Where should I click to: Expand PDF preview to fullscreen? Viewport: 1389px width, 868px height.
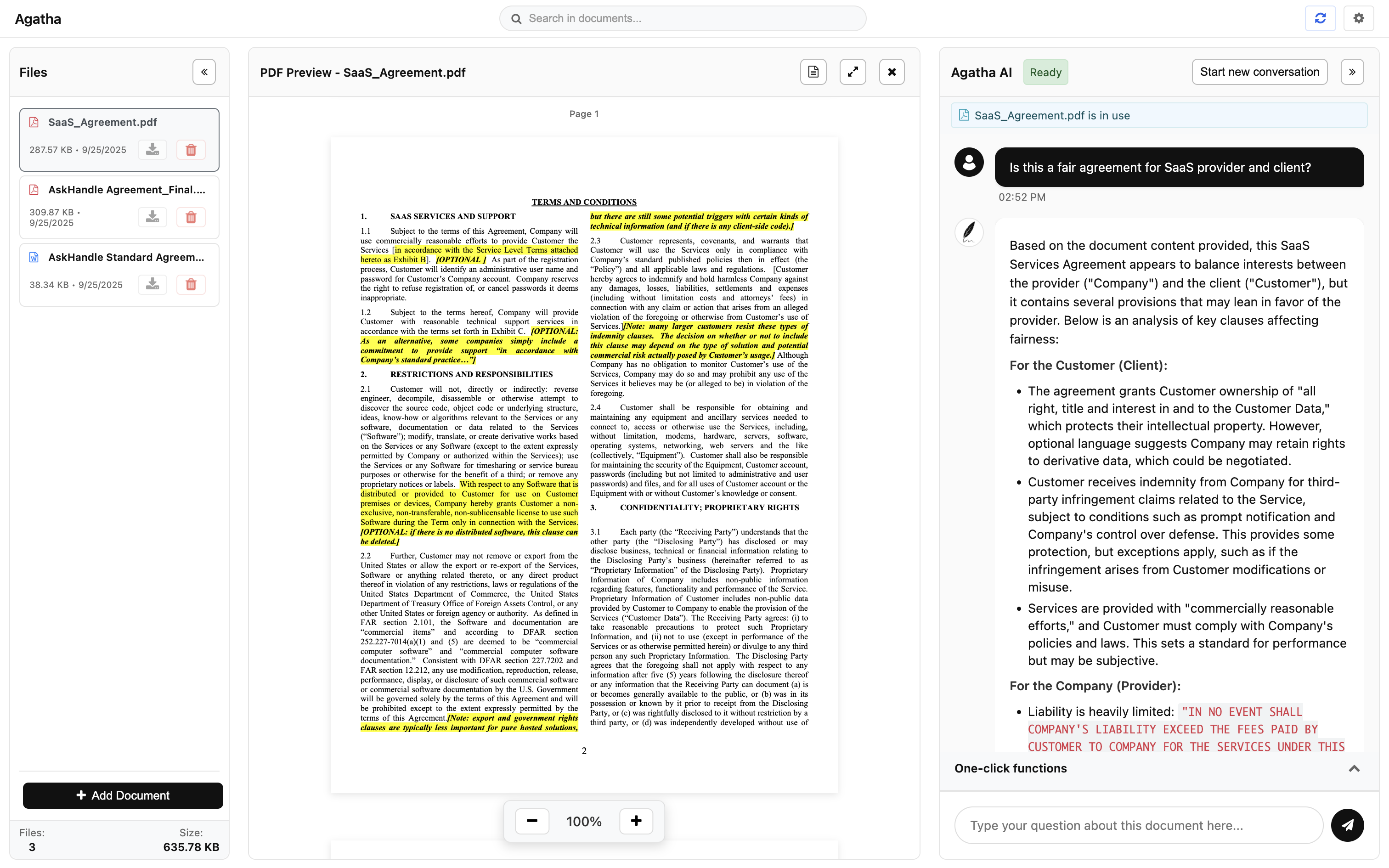coord(853,73)
